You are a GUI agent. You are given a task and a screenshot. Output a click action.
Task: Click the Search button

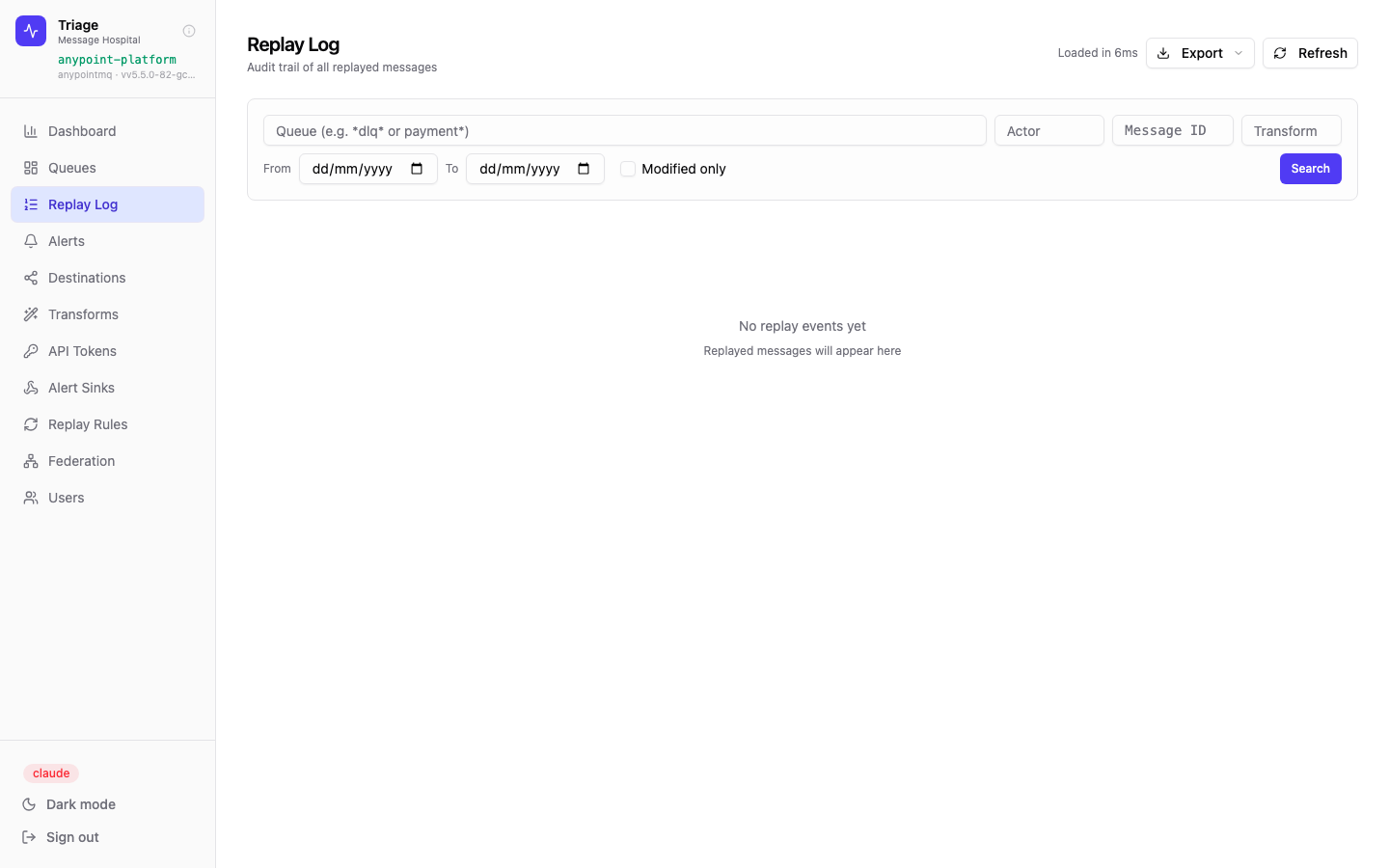[x=1310, y=169]
